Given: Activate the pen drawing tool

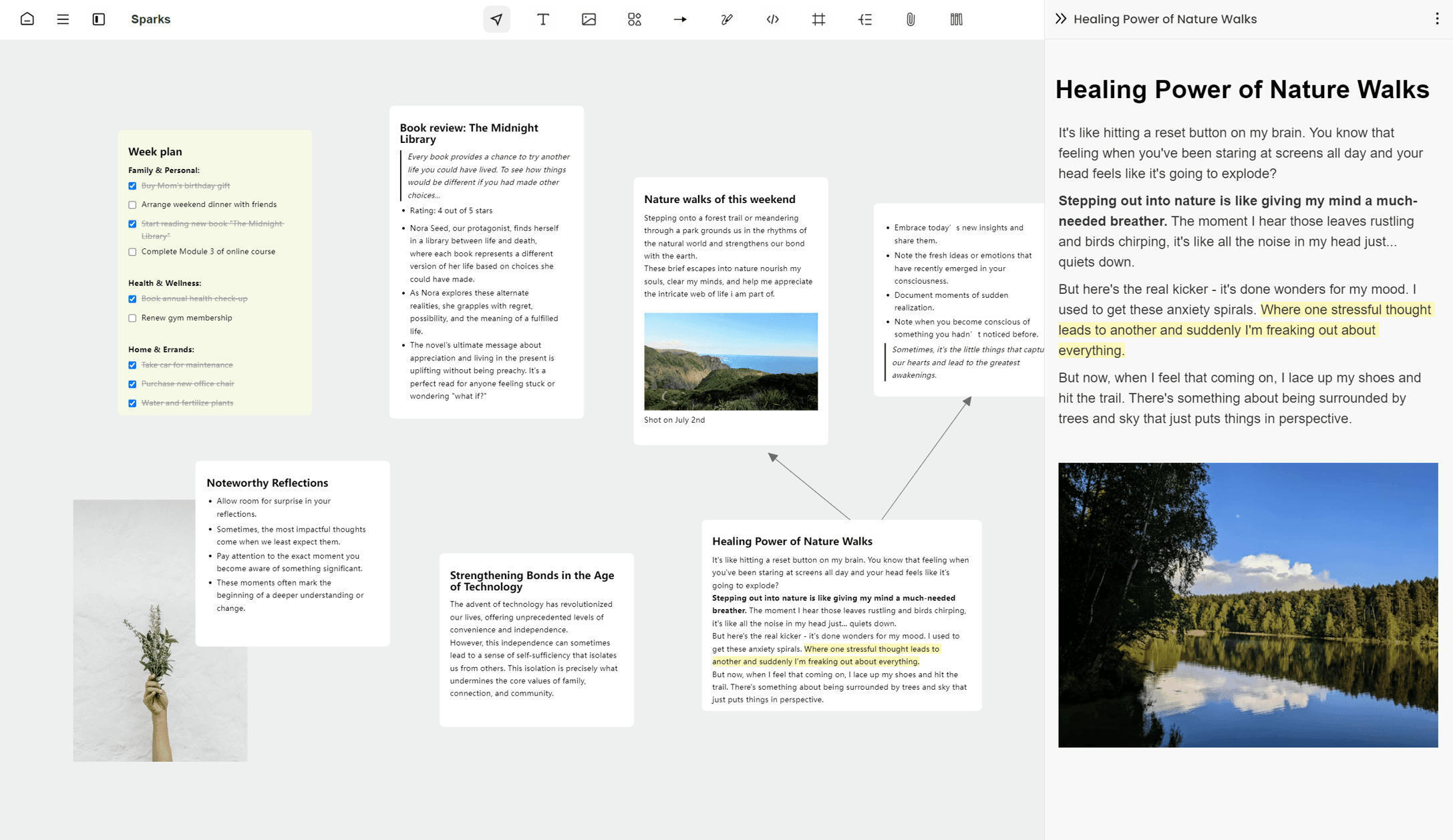Looking at the screenshot, I should (x=726, y=19).
